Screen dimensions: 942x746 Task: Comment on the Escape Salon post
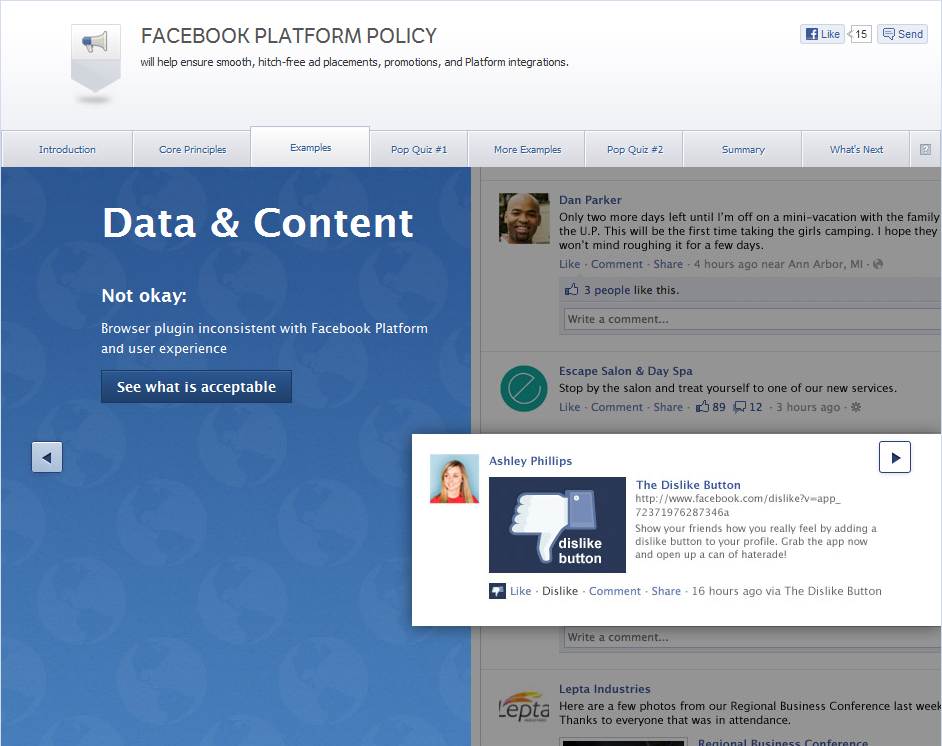[x=616, y=407]
